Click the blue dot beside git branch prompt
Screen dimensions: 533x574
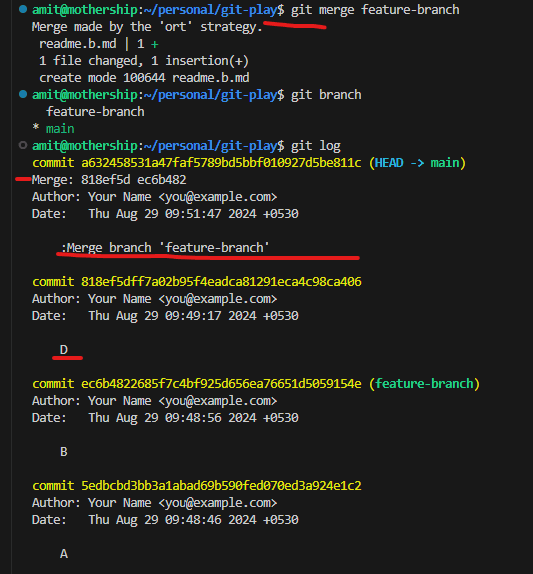(x=23, y=94)
